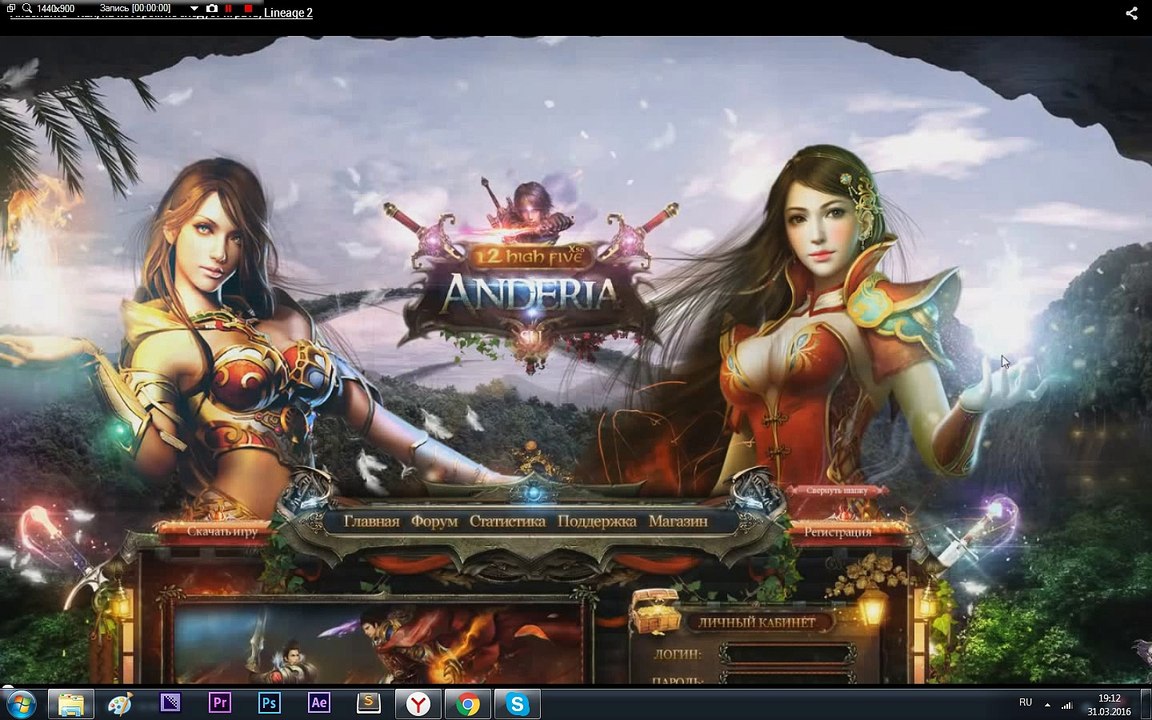Switch to Yandex Browser in taskbar
This screenshot has height=720, width=1152.
click(418, 704)
